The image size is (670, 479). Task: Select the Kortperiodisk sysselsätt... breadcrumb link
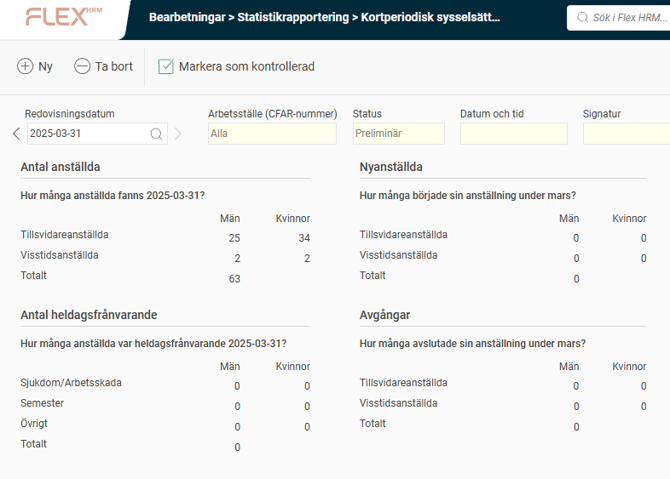click(431, 18)
